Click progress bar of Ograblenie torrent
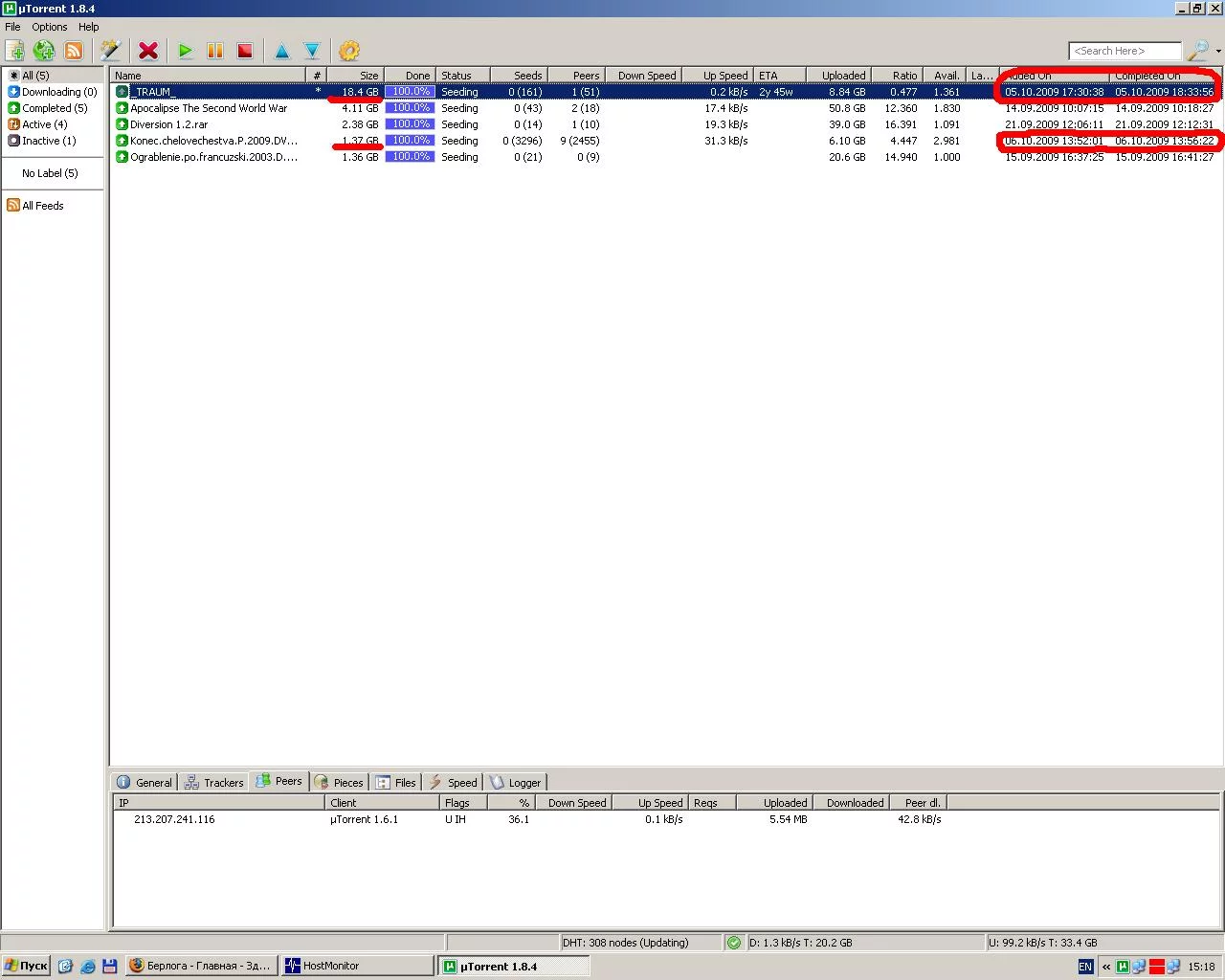The height and width of the screenshot is (980, 1225). click(410, 157)
